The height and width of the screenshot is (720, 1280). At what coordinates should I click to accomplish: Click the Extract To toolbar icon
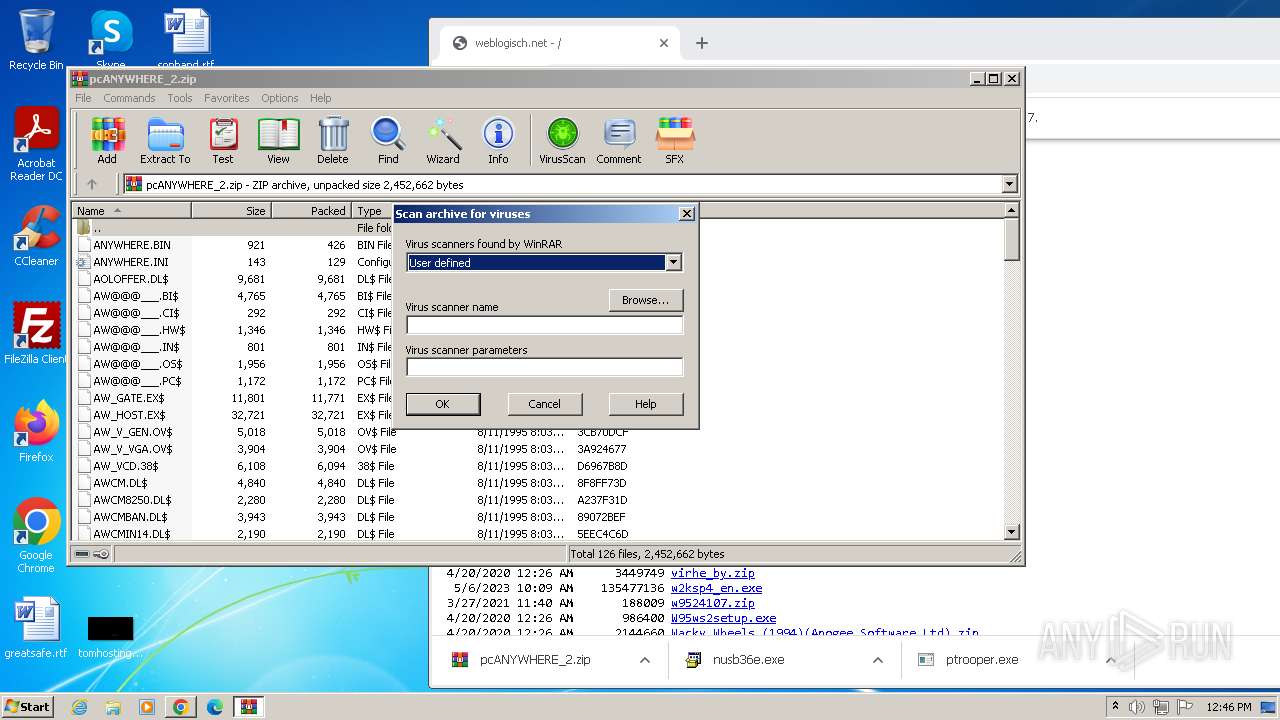pyautogui.click(x=165, y=141)
